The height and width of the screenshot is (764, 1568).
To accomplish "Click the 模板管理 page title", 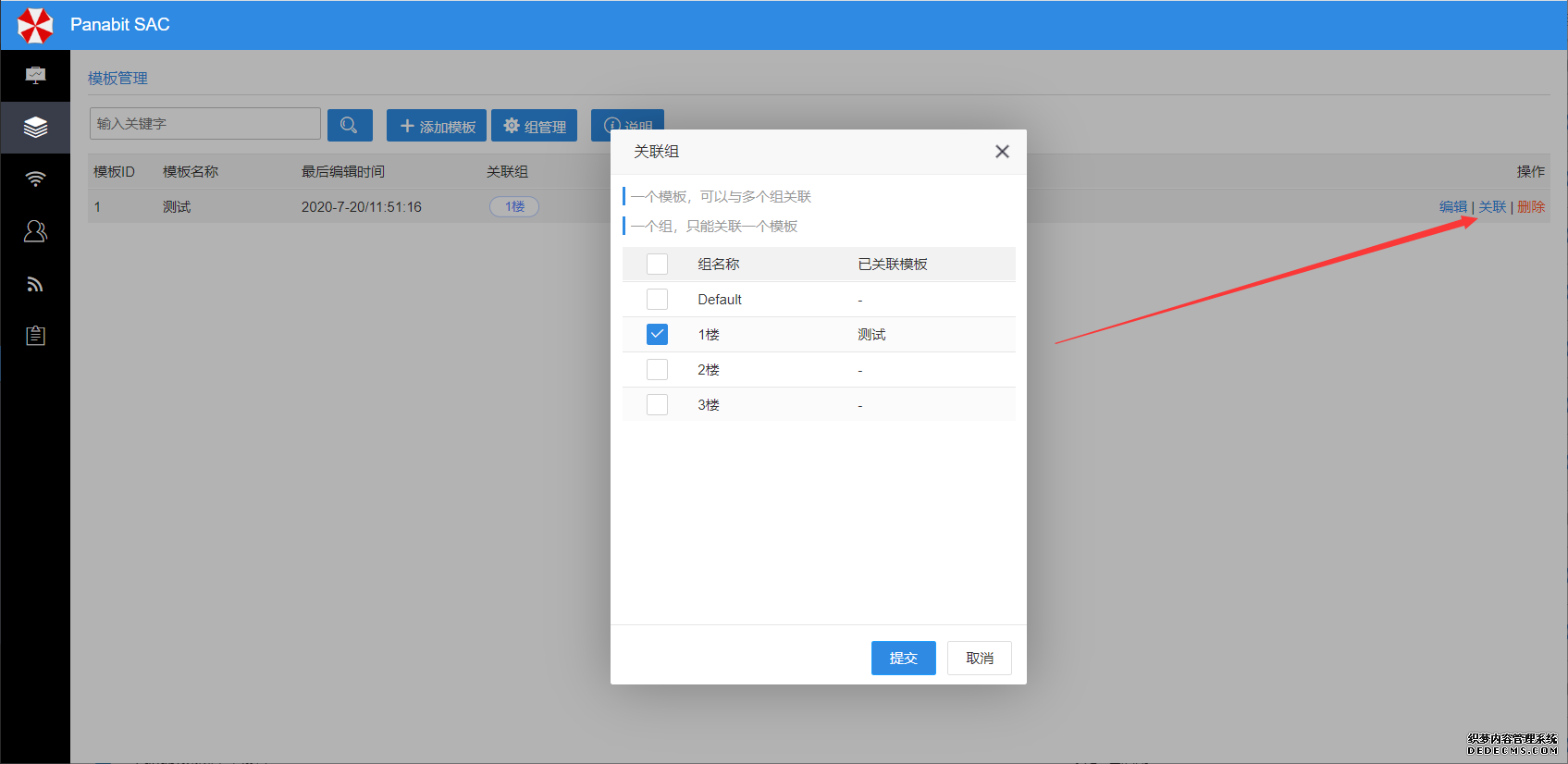I will (x=117, y=79).
